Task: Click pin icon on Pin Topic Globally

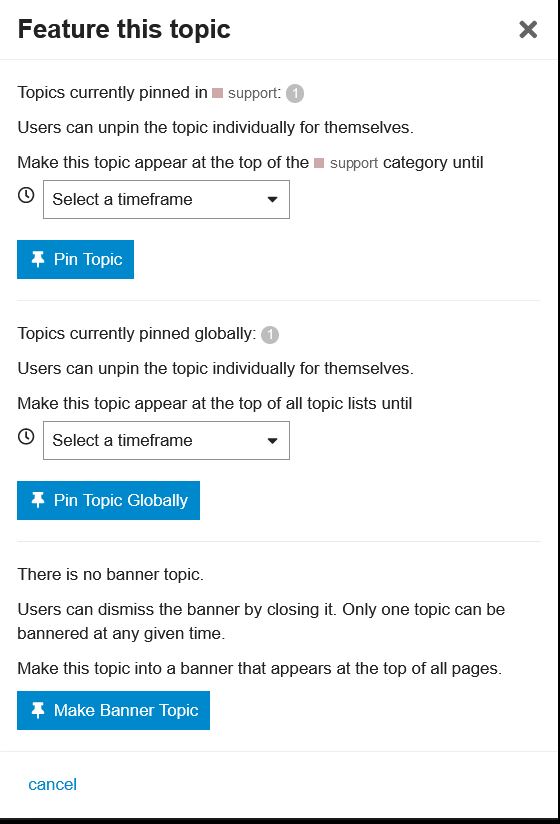Action: [38, 500]
